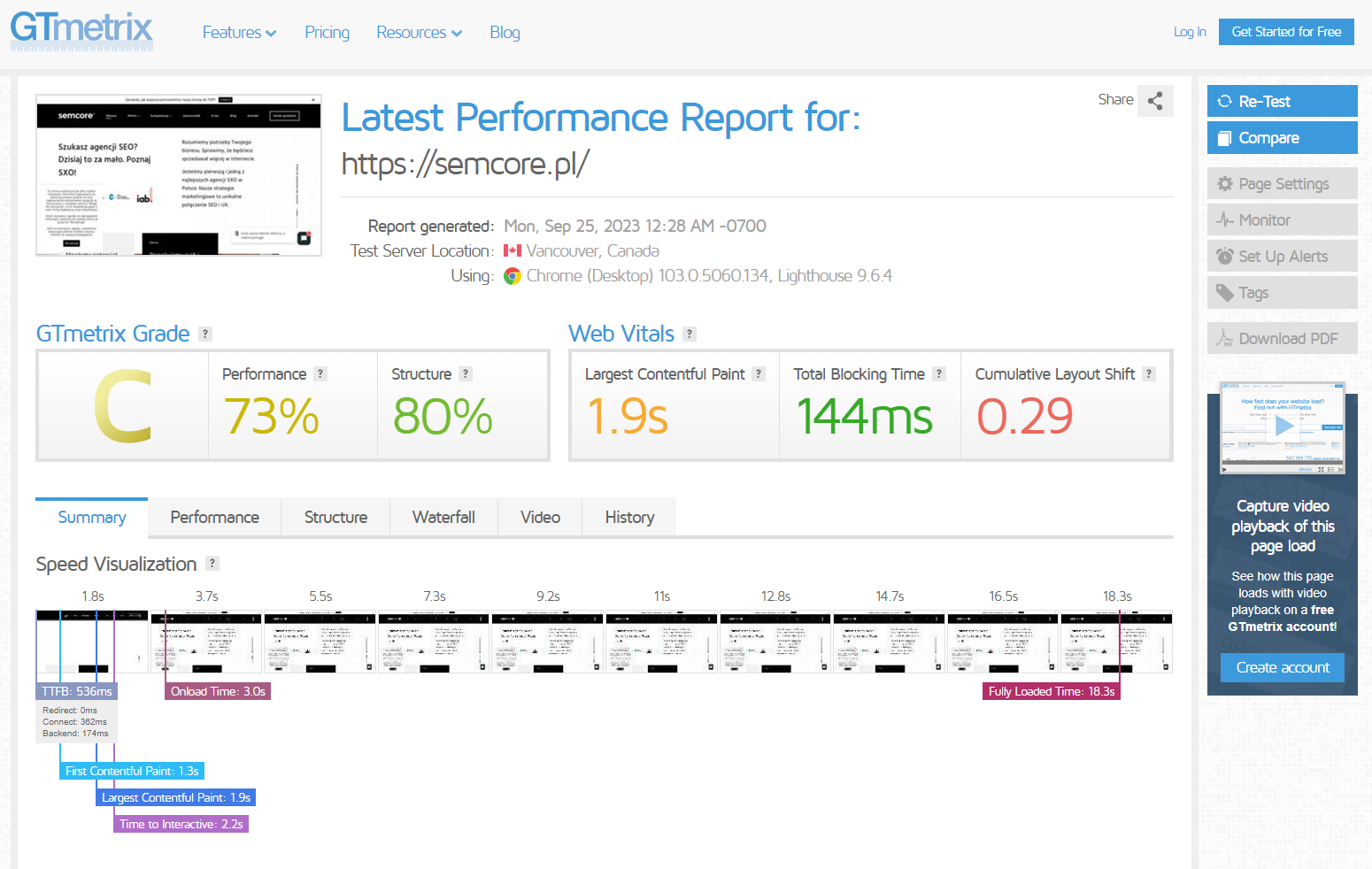Open Page Settings text
Viewport: 1372px width, 869px height.
tap(1283, 183)
